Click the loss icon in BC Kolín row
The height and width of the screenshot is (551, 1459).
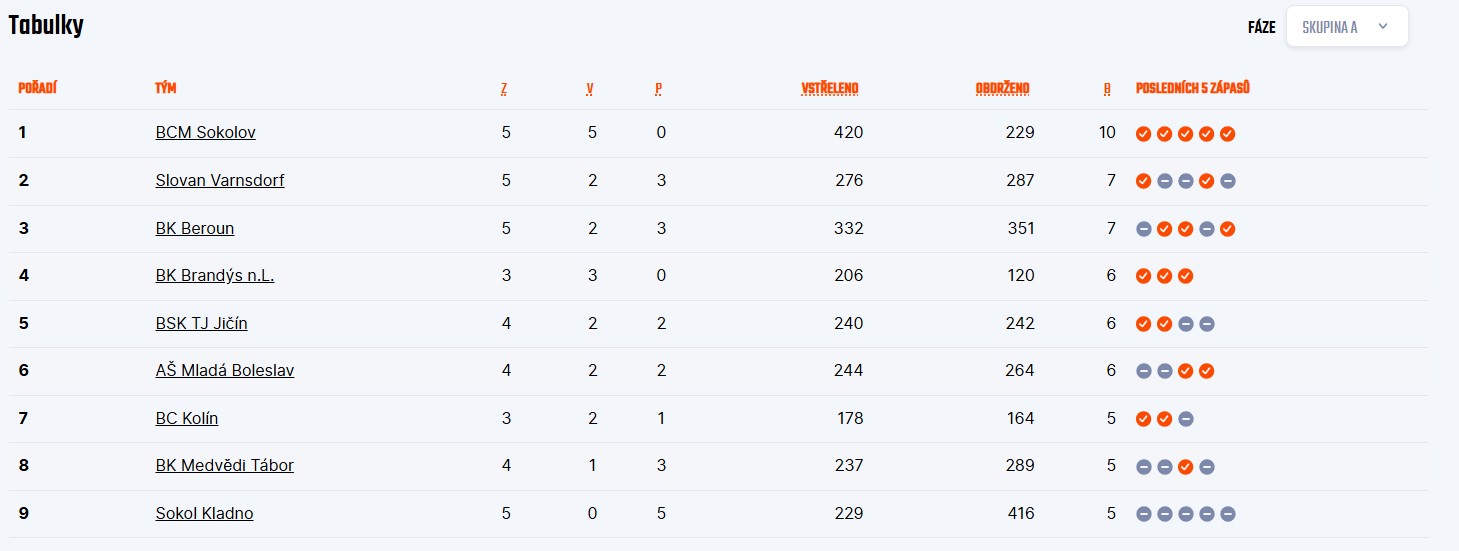tap(1185, 419)
